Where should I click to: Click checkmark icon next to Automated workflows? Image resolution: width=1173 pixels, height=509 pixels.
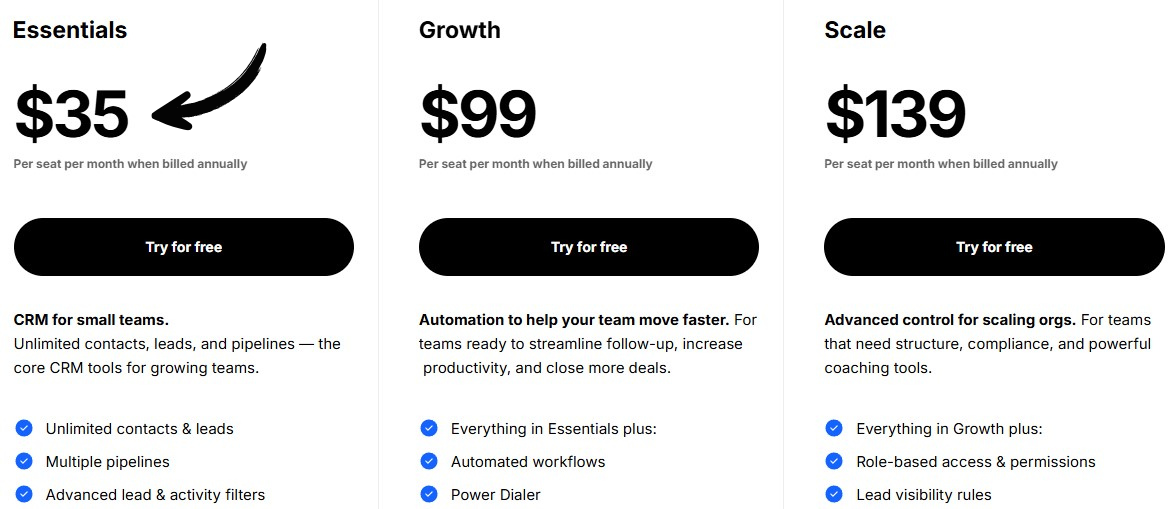click(429, 461)
